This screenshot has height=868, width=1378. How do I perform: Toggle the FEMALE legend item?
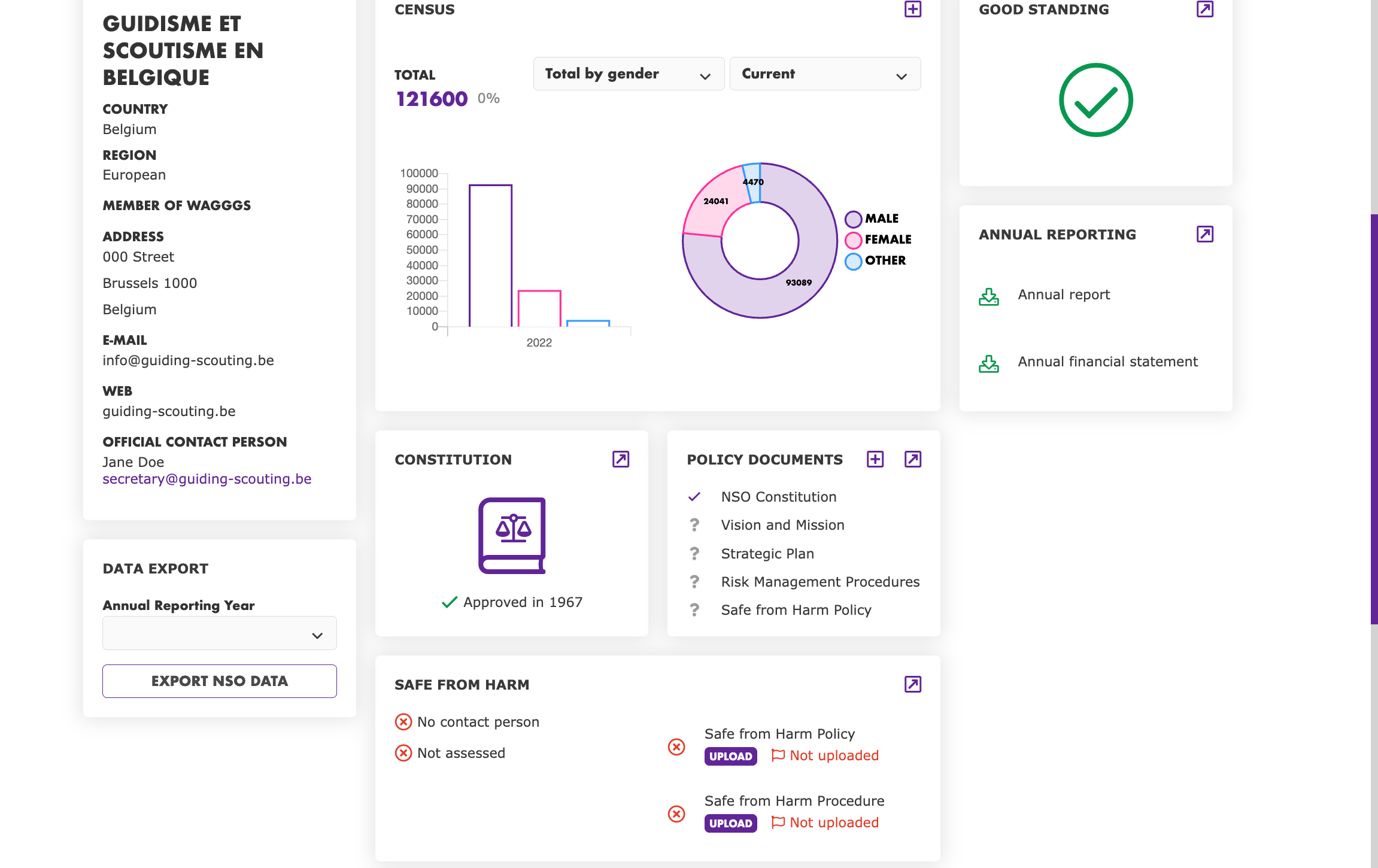tap(878, 240)
